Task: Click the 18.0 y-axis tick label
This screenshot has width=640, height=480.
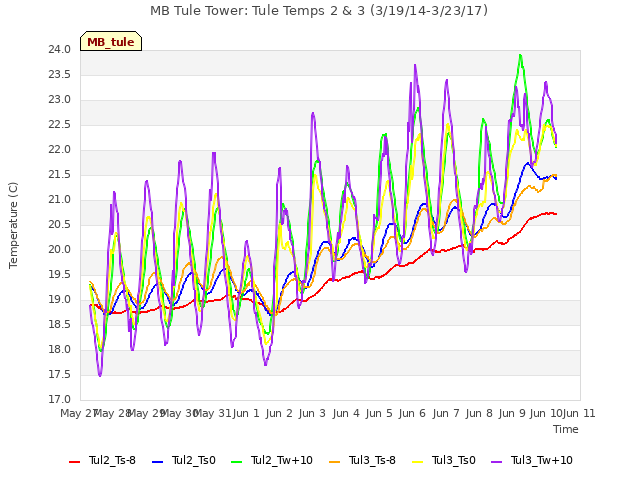Action: [60, 350]
